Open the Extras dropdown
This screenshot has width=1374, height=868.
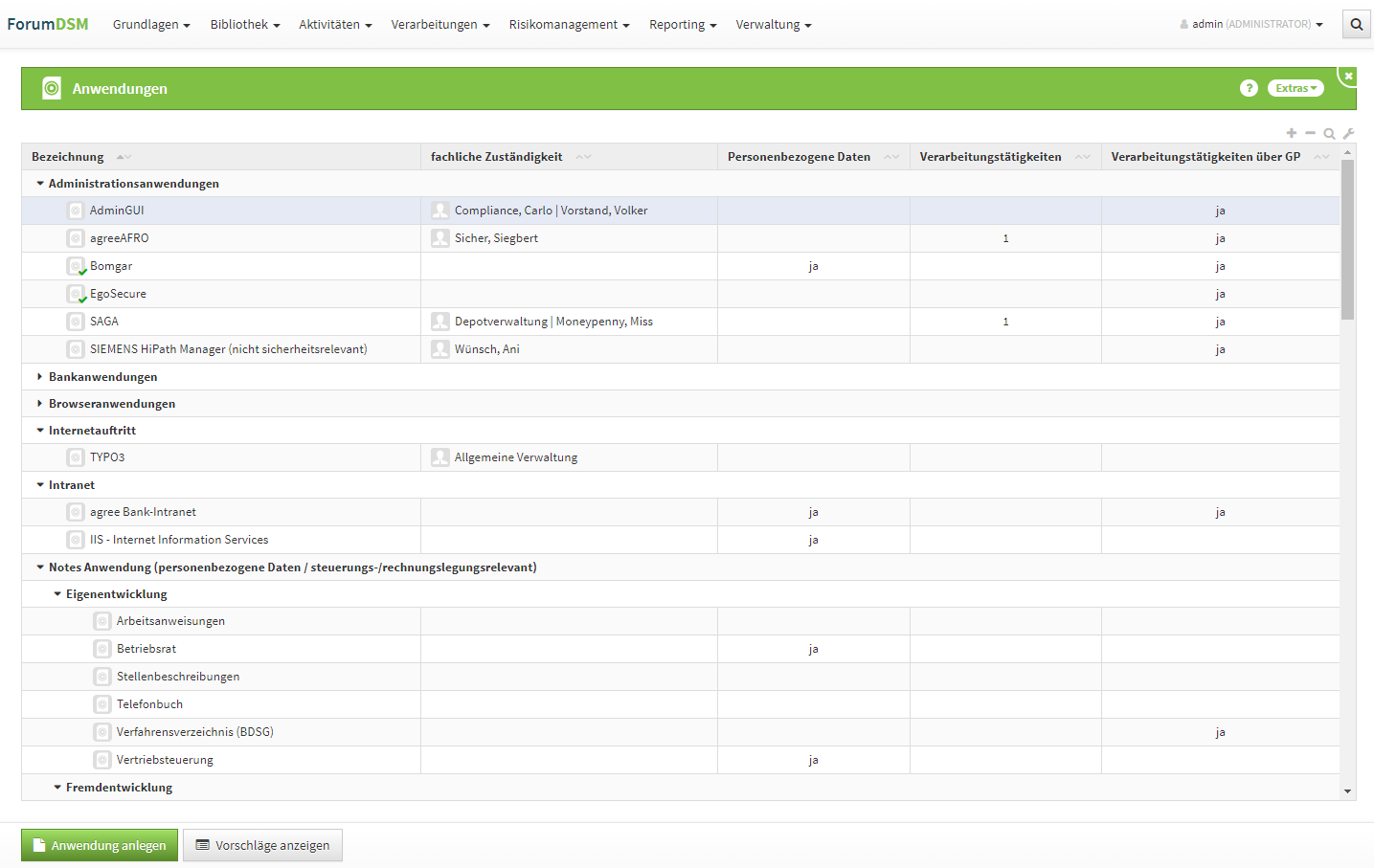pyautogui.click(x=1295, y=88)
